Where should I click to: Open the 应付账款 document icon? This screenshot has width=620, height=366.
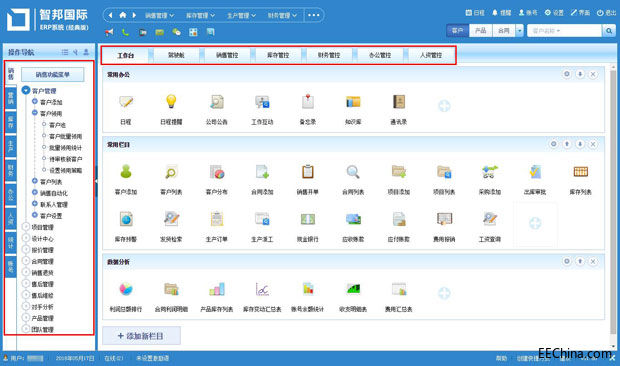(399, 219)
